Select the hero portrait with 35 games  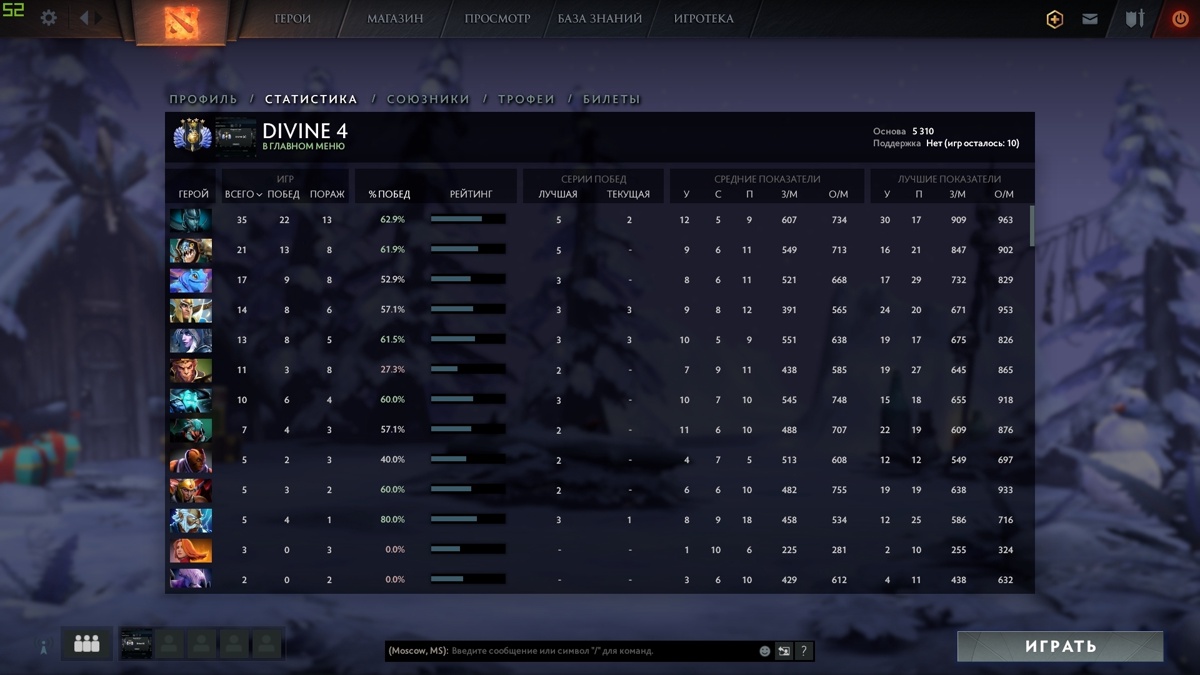tap(190, 220)
